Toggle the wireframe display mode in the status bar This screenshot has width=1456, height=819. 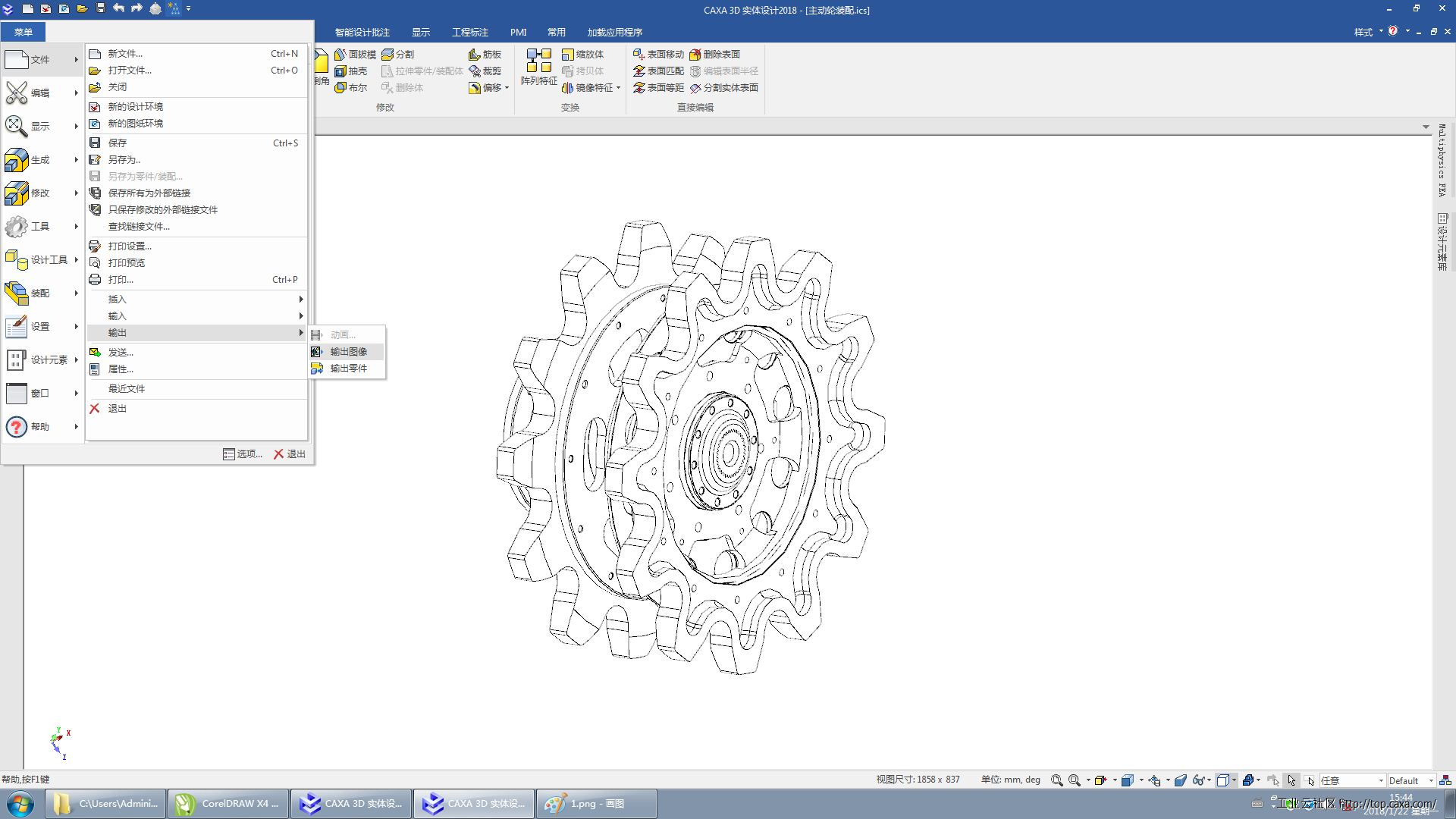pyautogui.click(x=1222, y=780)
